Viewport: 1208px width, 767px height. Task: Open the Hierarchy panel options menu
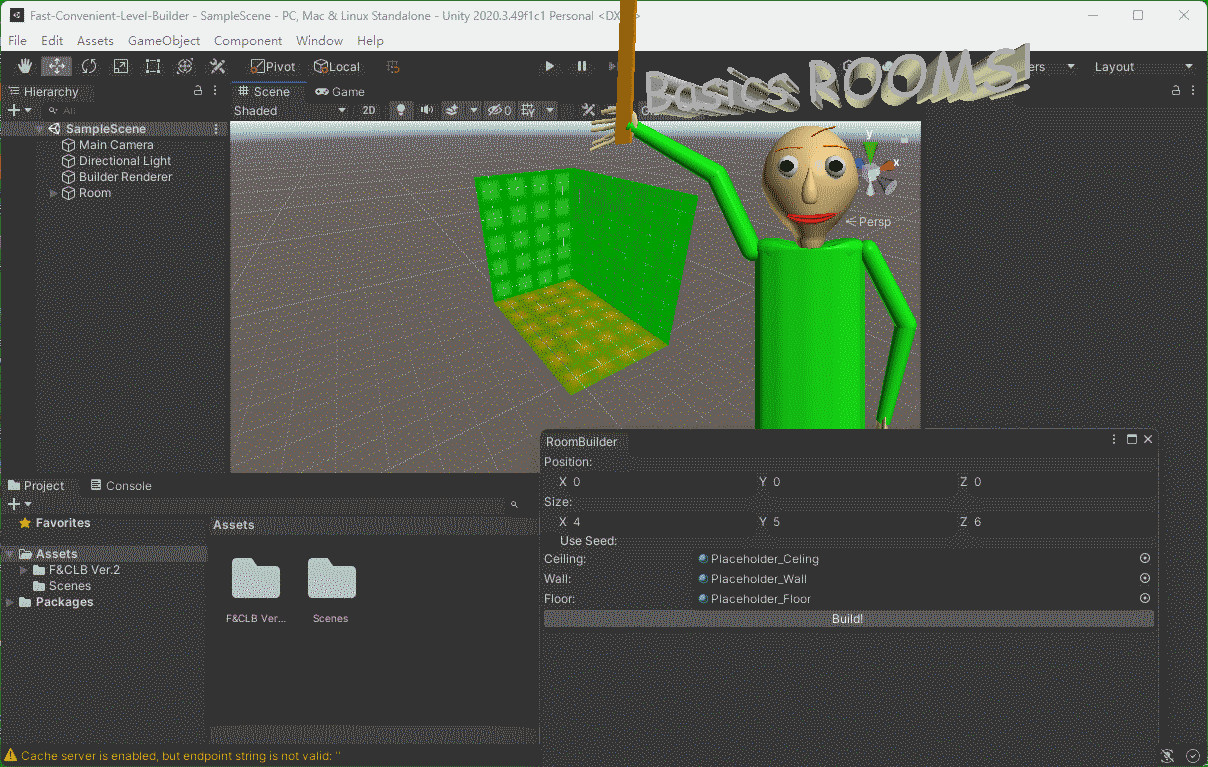[x=216, y=91]
